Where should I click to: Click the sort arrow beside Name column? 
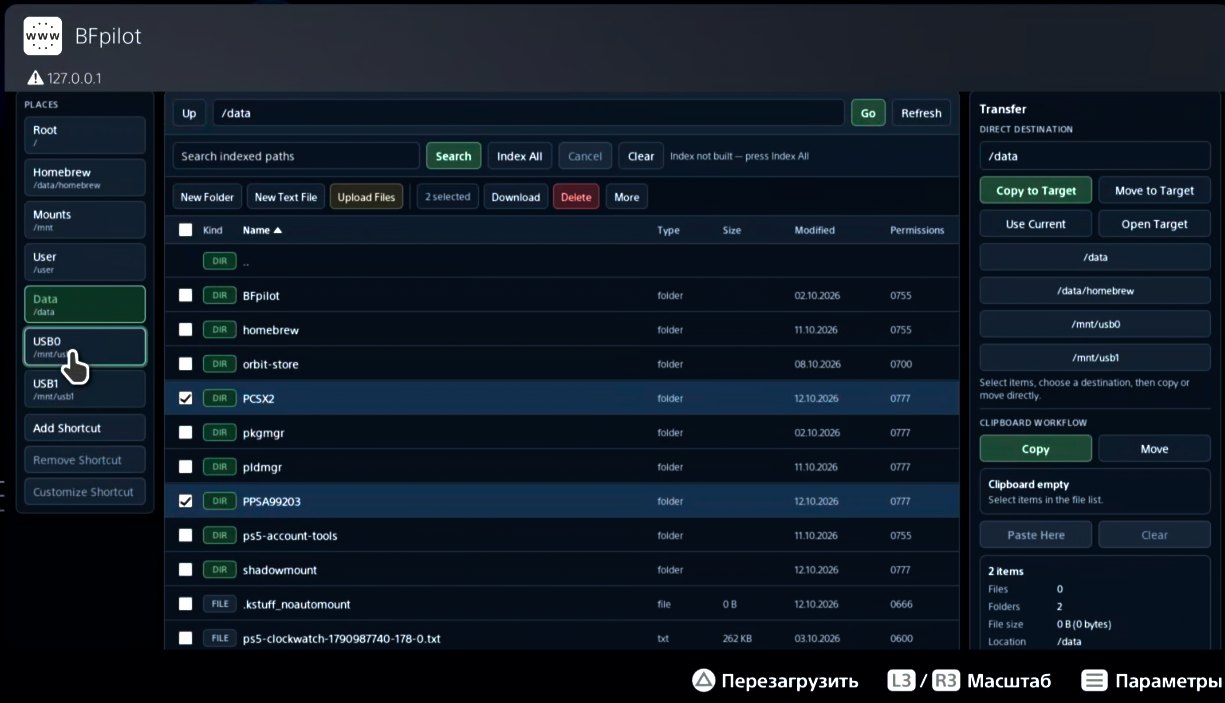click(278, 230)
